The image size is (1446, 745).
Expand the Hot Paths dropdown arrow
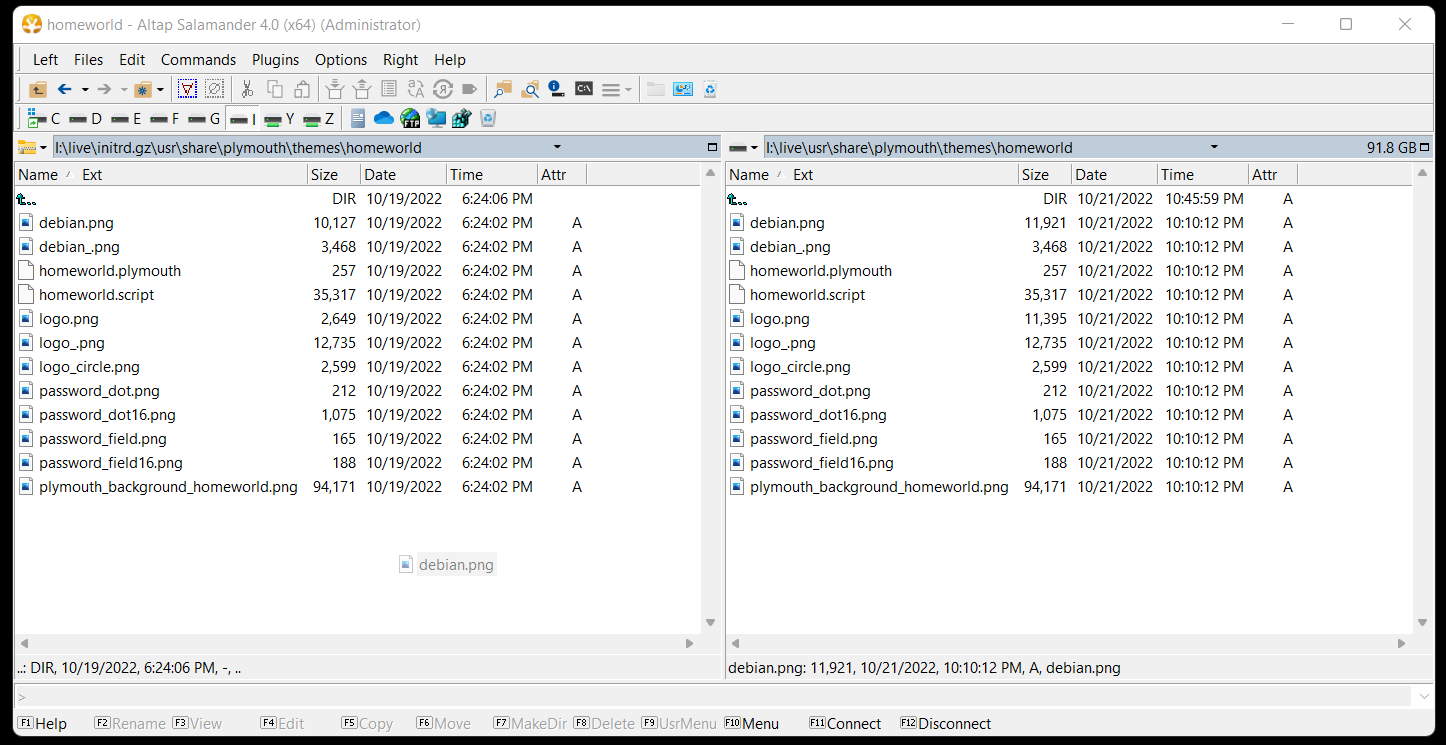pyautogui.click(x=160, y=89)
